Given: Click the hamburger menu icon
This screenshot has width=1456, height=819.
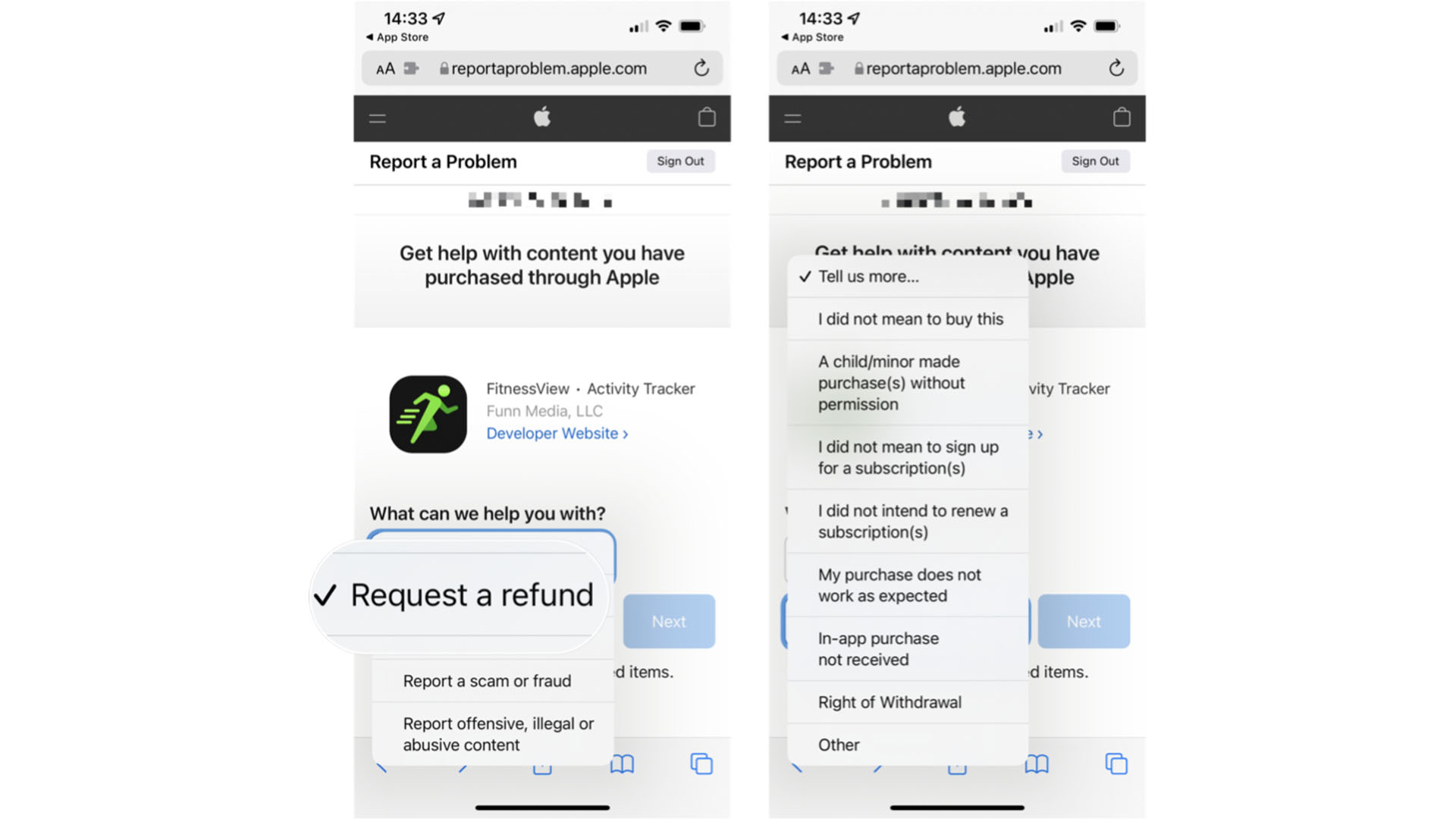Looking at the screenshot, I should tap(378, 118).
